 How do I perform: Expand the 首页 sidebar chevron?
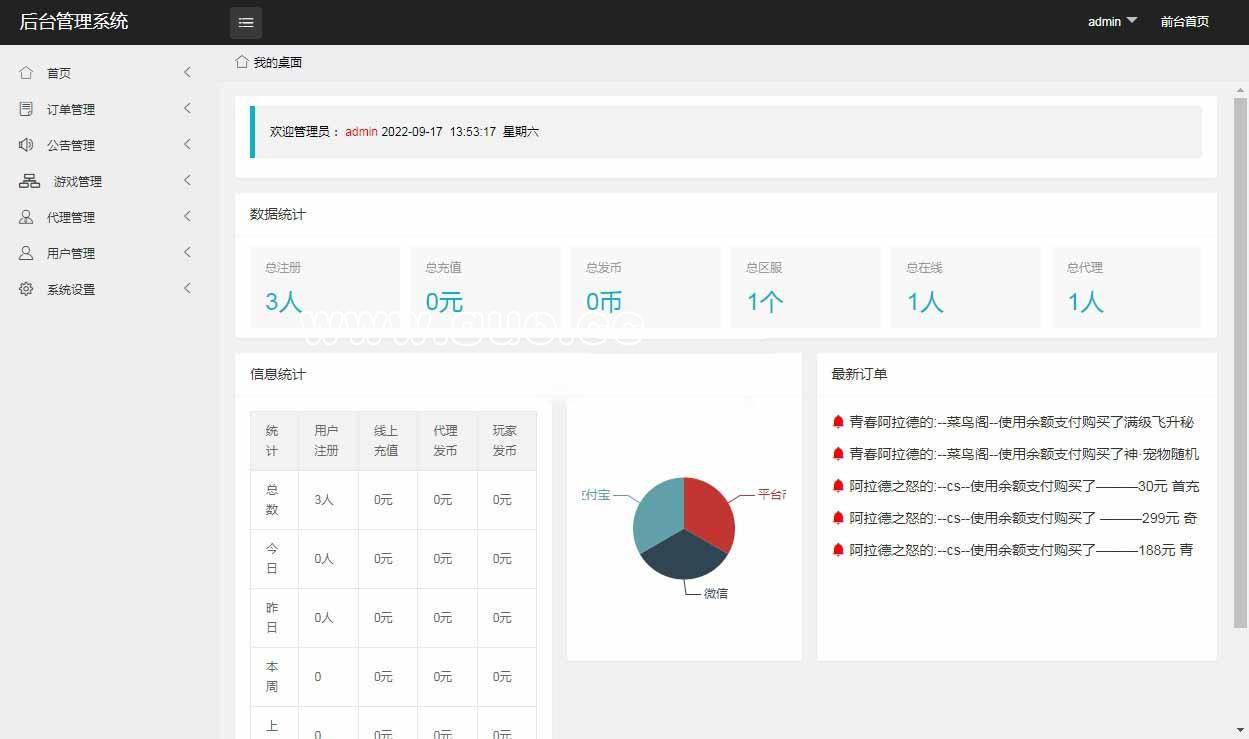[x=187, y=72]
